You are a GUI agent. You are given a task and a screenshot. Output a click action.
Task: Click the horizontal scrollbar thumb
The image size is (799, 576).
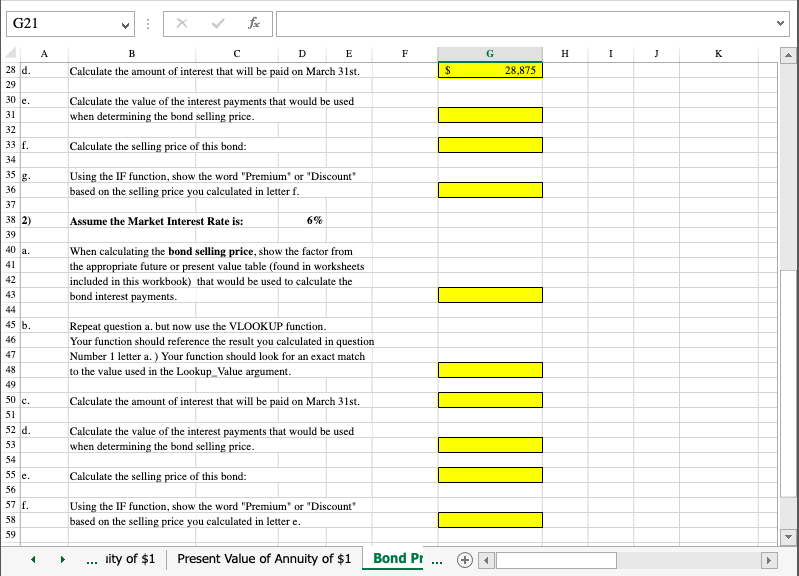[x=556, y=560]
